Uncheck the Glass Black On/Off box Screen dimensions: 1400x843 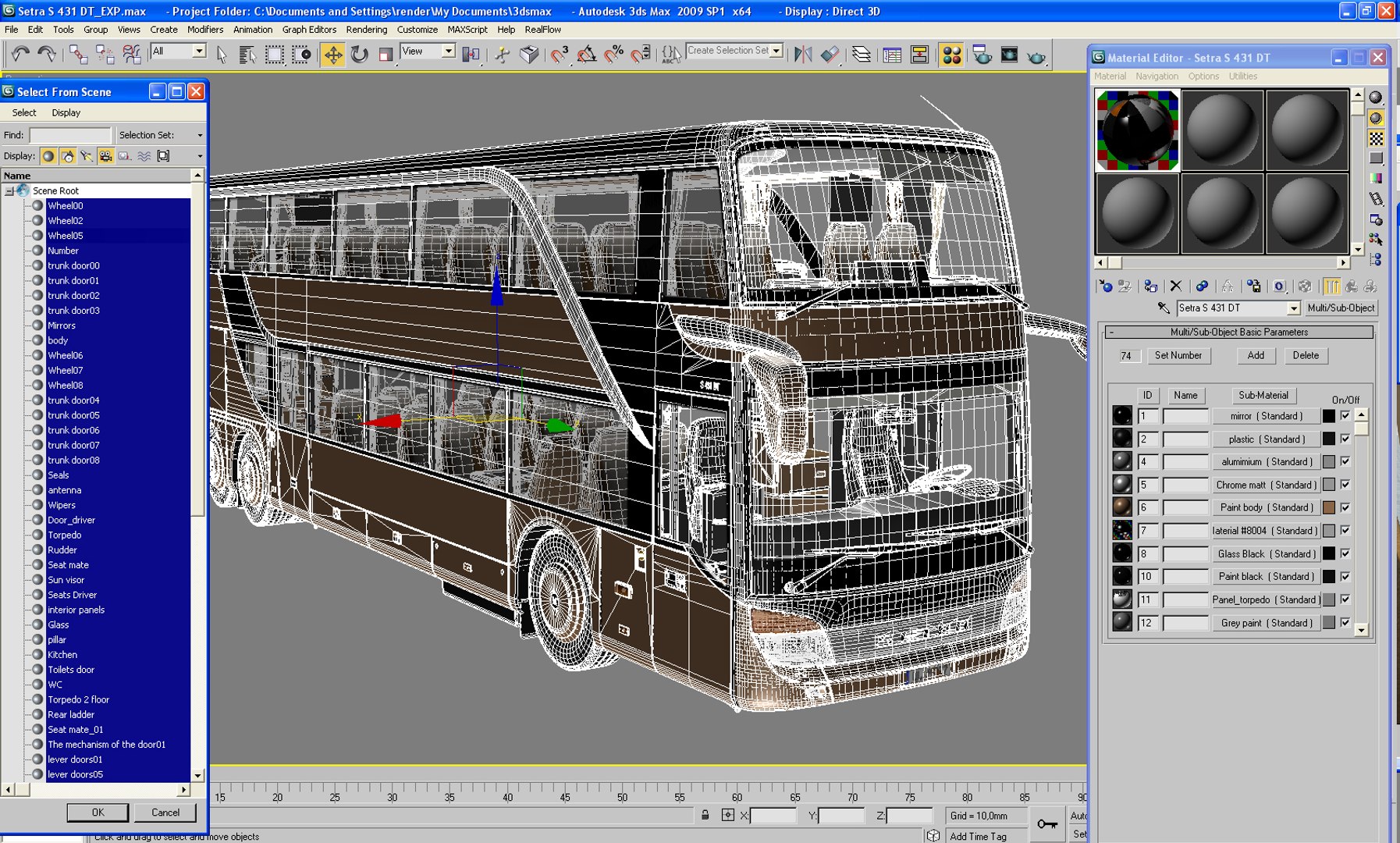point(1345,553)
